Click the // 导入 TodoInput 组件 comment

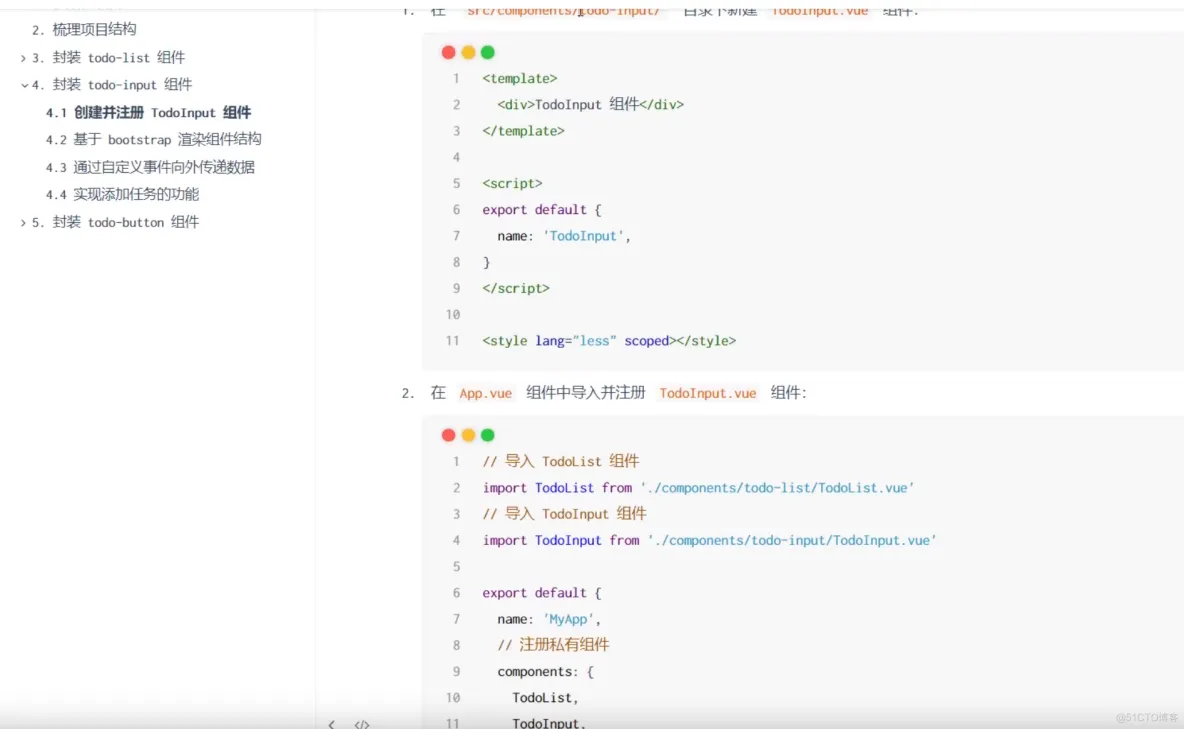click(565, 514)
